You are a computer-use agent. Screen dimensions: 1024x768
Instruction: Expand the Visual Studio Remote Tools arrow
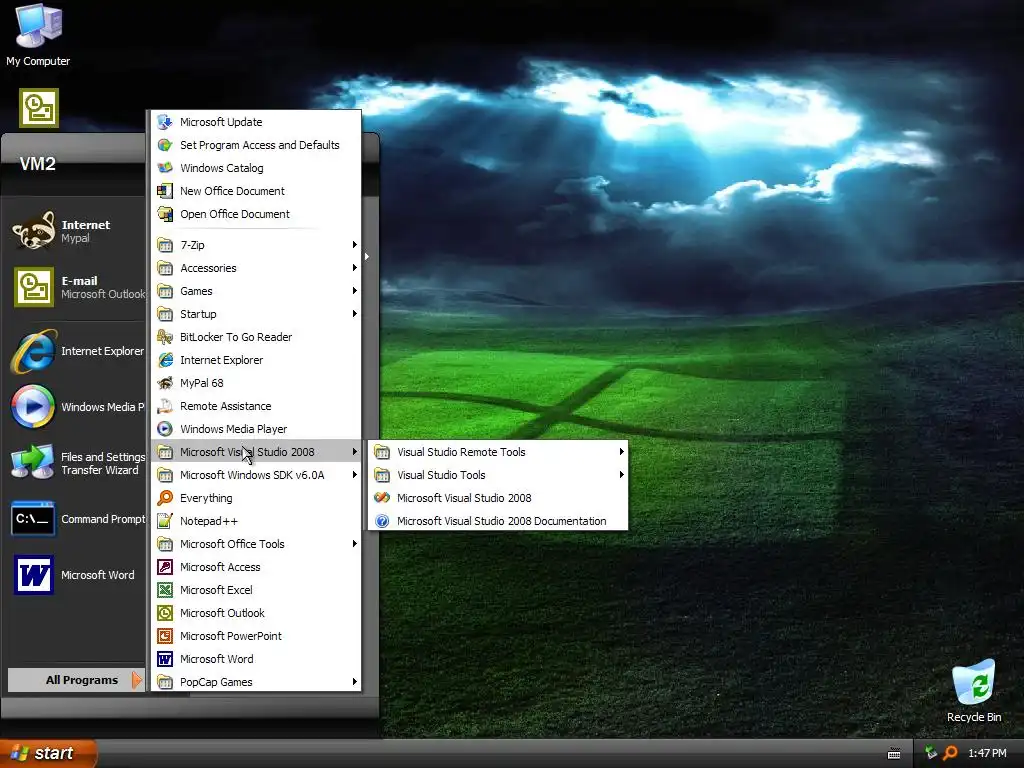click(622, 451)
